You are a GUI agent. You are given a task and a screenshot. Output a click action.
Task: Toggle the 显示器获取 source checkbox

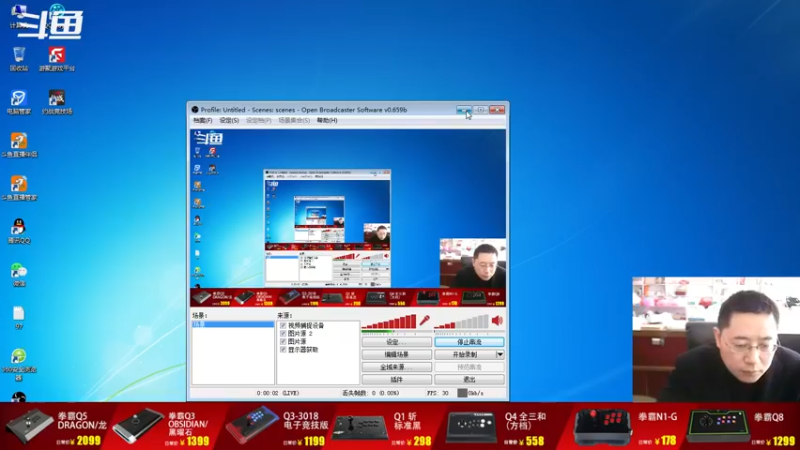pos(283,349)
